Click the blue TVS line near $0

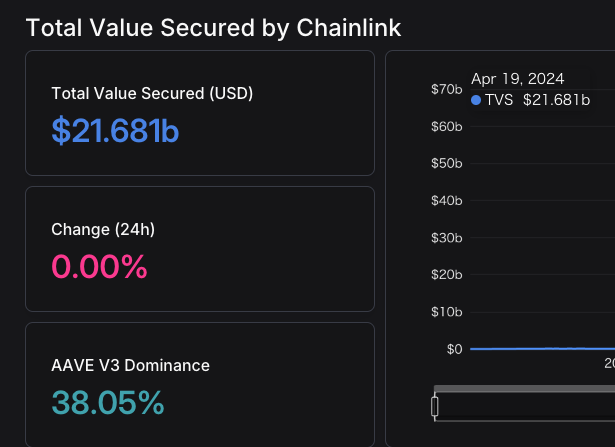click(542, 348)
